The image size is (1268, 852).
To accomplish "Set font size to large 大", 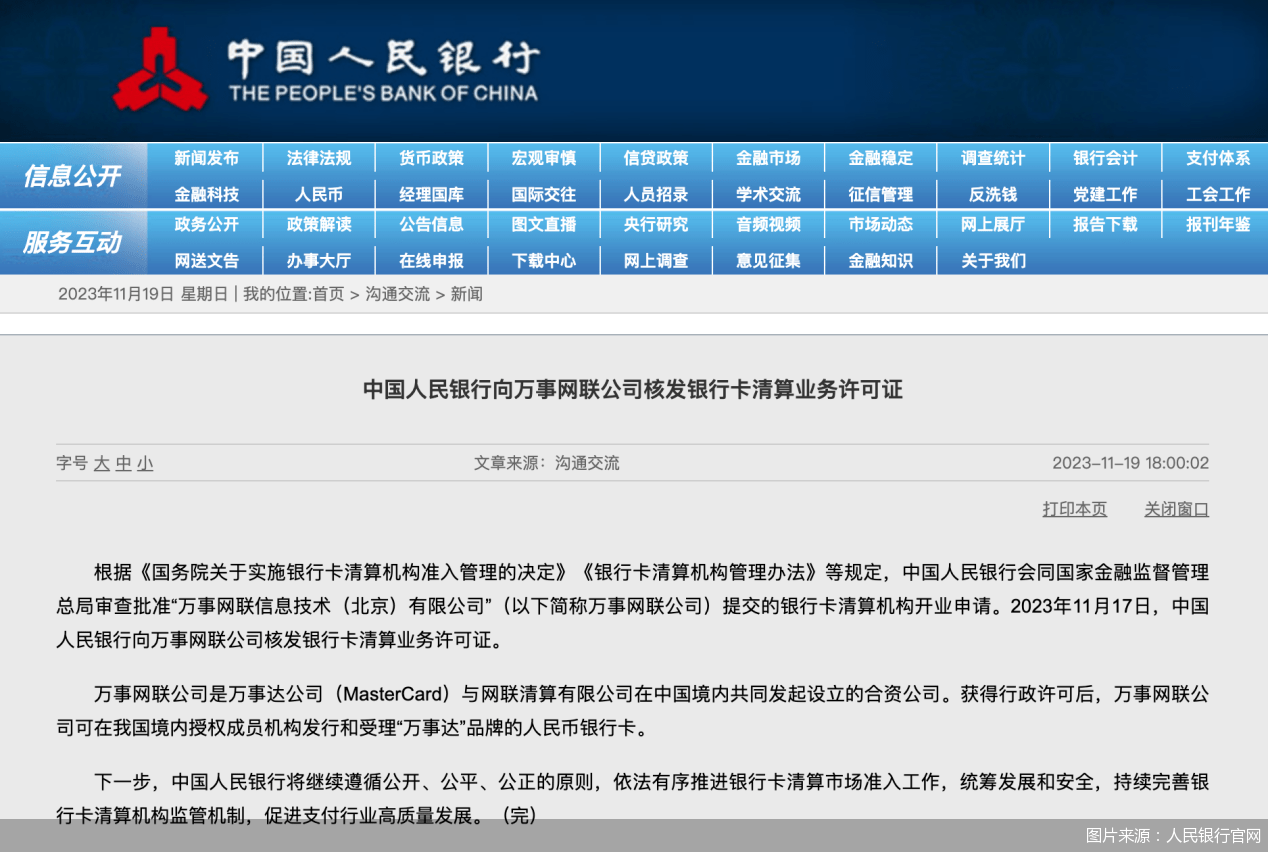I will coord(101,464).
